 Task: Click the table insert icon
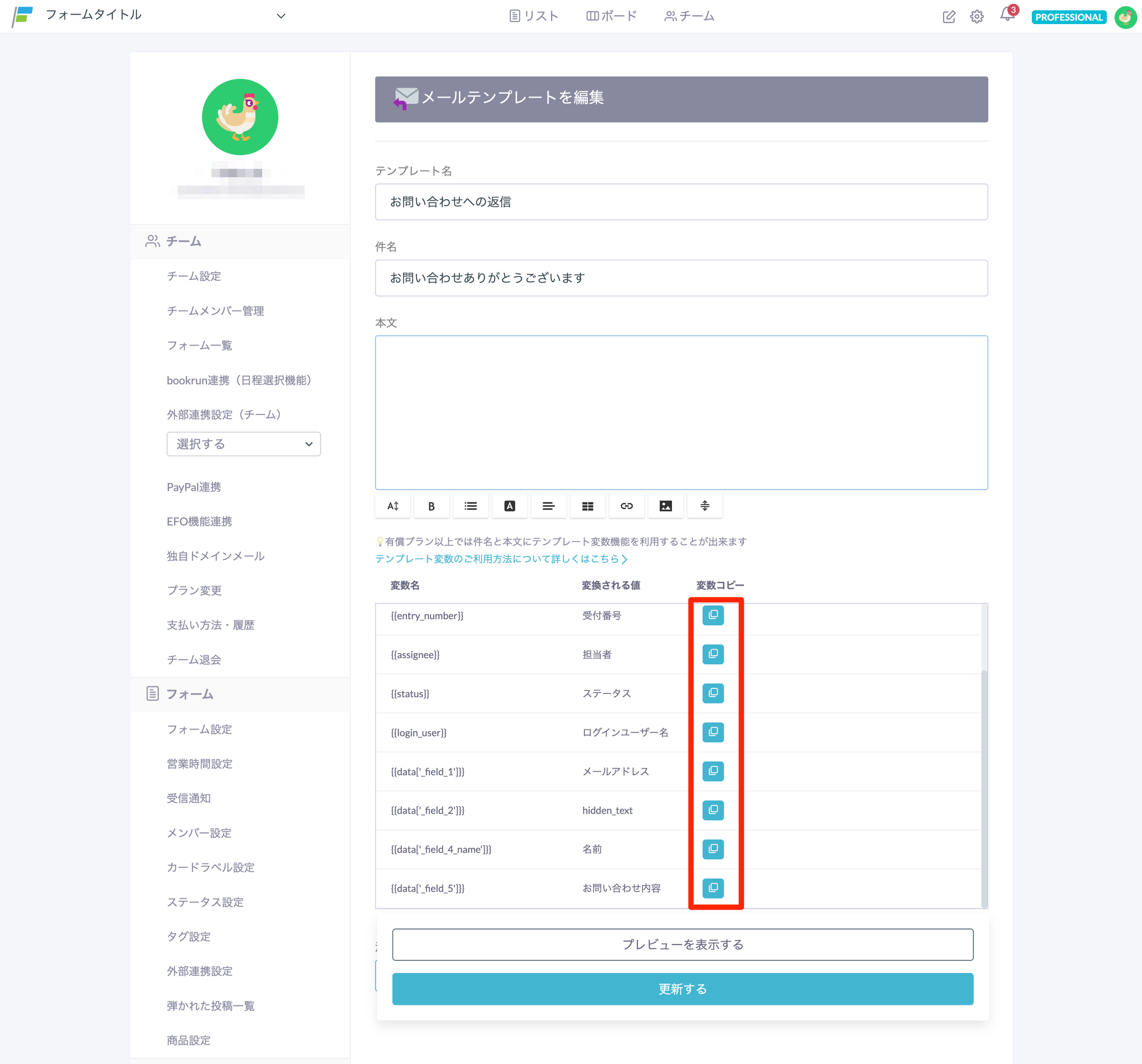(x=587, y=506)
